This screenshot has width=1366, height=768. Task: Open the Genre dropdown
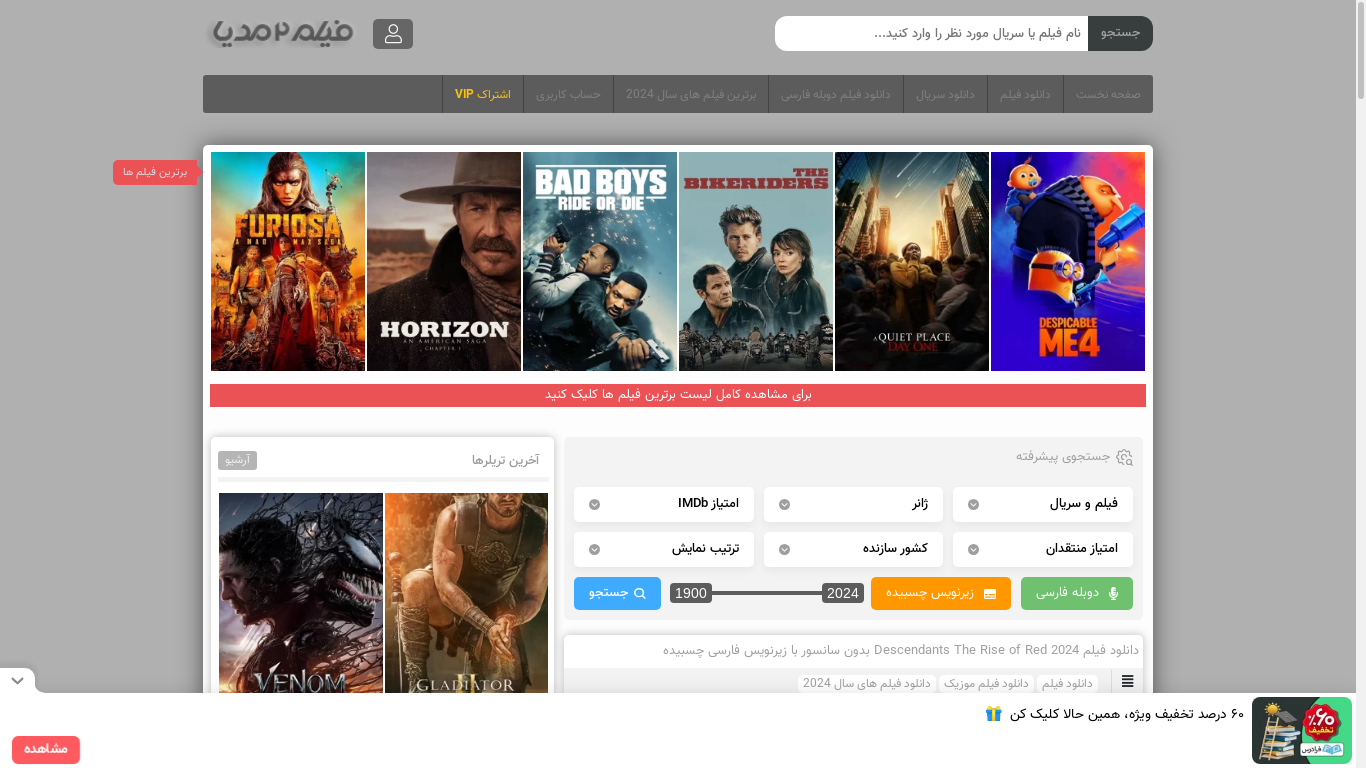[x=853, y=504]
